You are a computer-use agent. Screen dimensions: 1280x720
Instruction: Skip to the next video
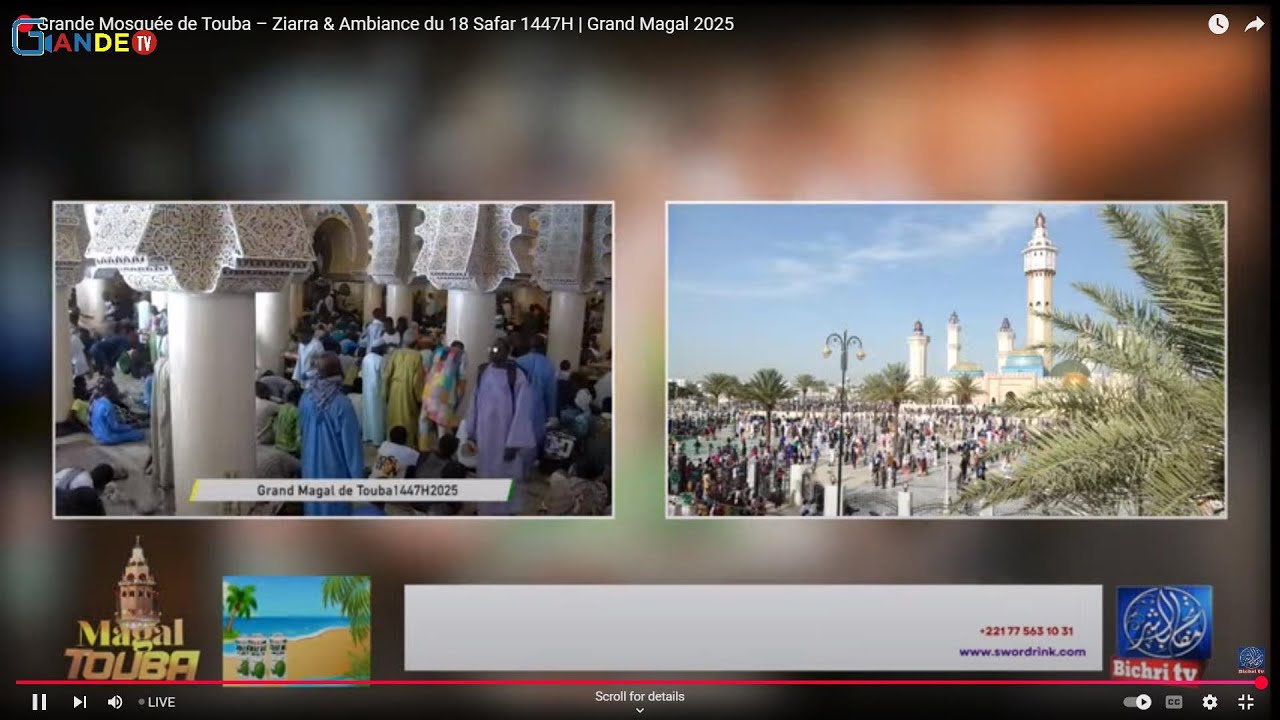click(80, 702)
